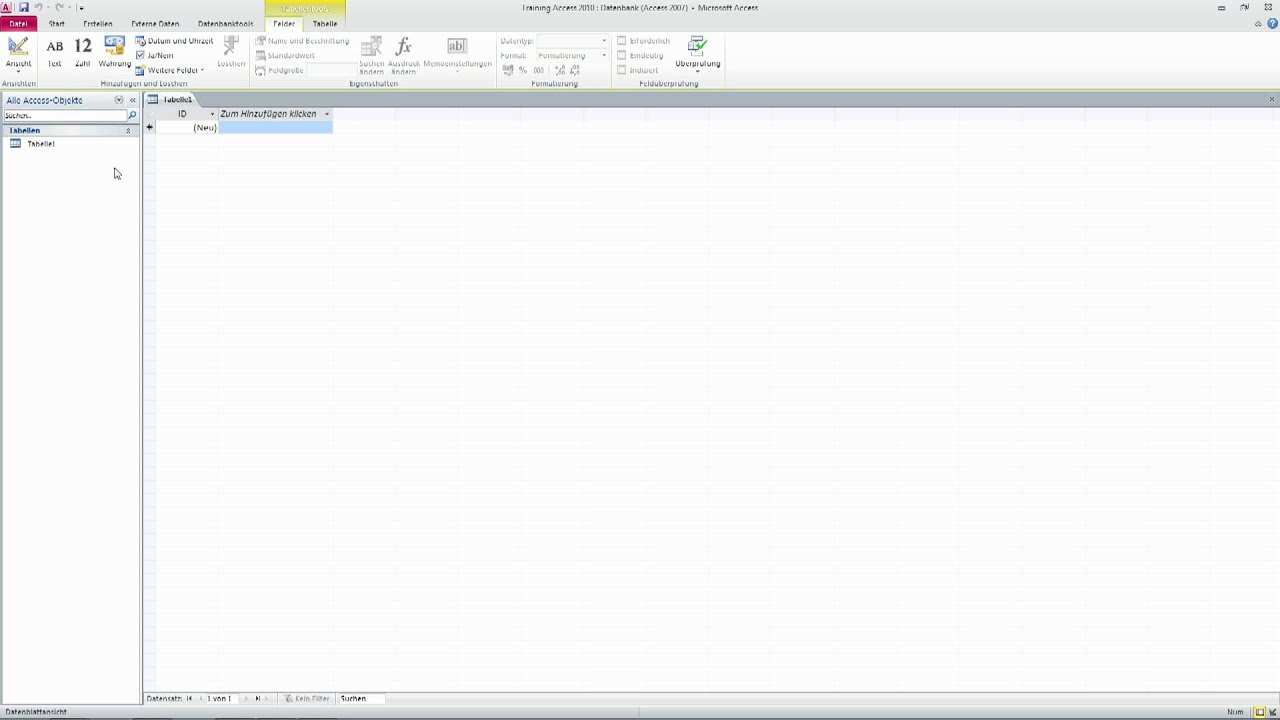
Task: Open the ID column header dropdown
Action: tap(212, 114)
